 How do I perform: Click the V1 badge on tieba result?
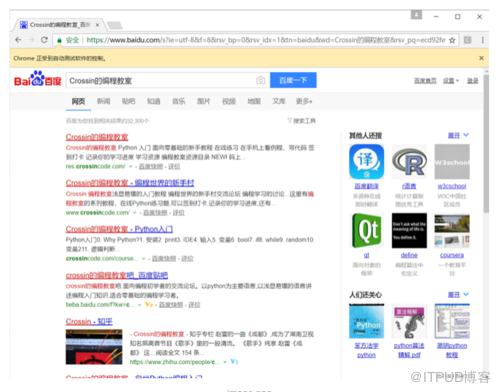(149, 304)
